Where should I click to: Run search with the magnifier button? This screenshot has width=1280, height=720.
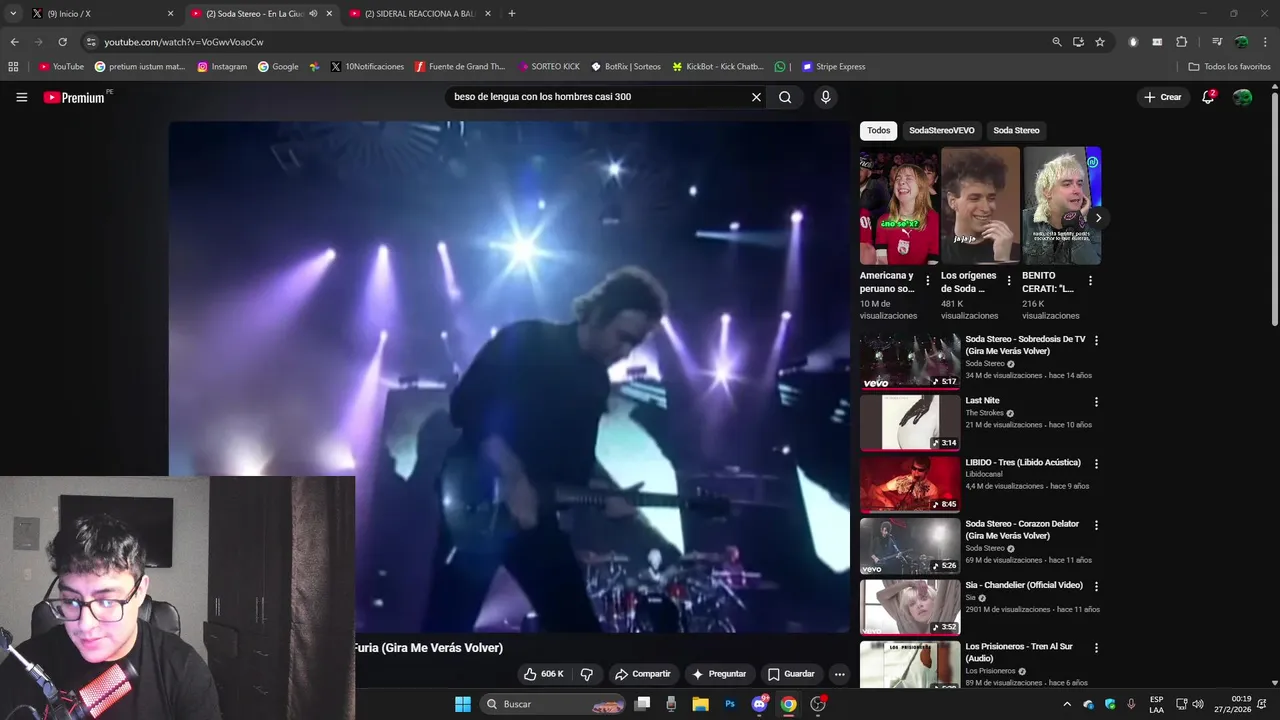pyautogui.click(x=785, y=97)
